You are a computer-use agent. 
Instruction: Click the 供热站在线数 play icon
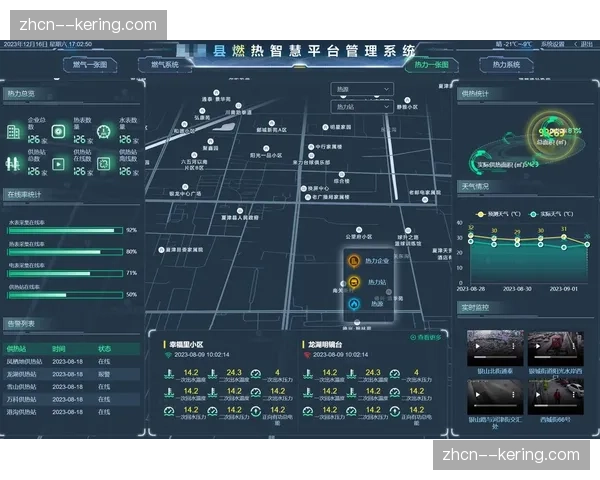58,163
